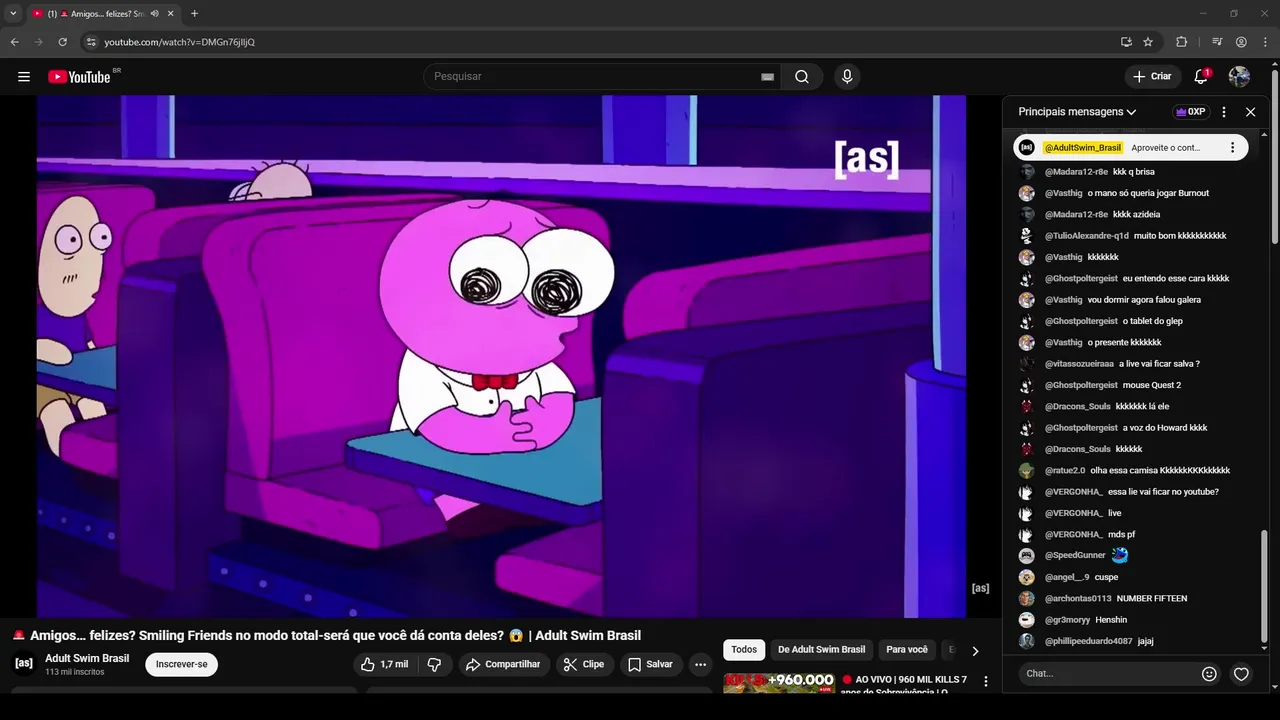
Task: Create a clip with Clipe button
Action: (x=583, y=664)
